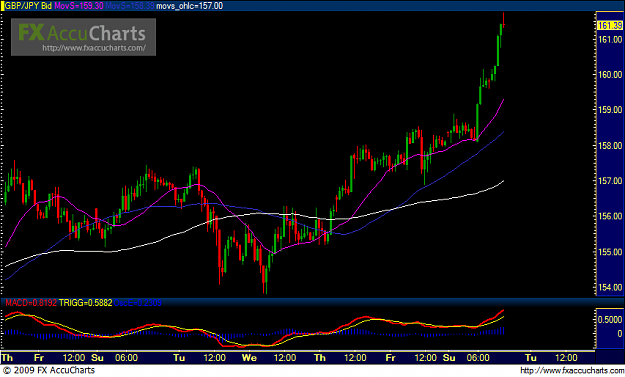Open the bottom-right fxaccucharts.com link
625x377 pixels.
572,371
